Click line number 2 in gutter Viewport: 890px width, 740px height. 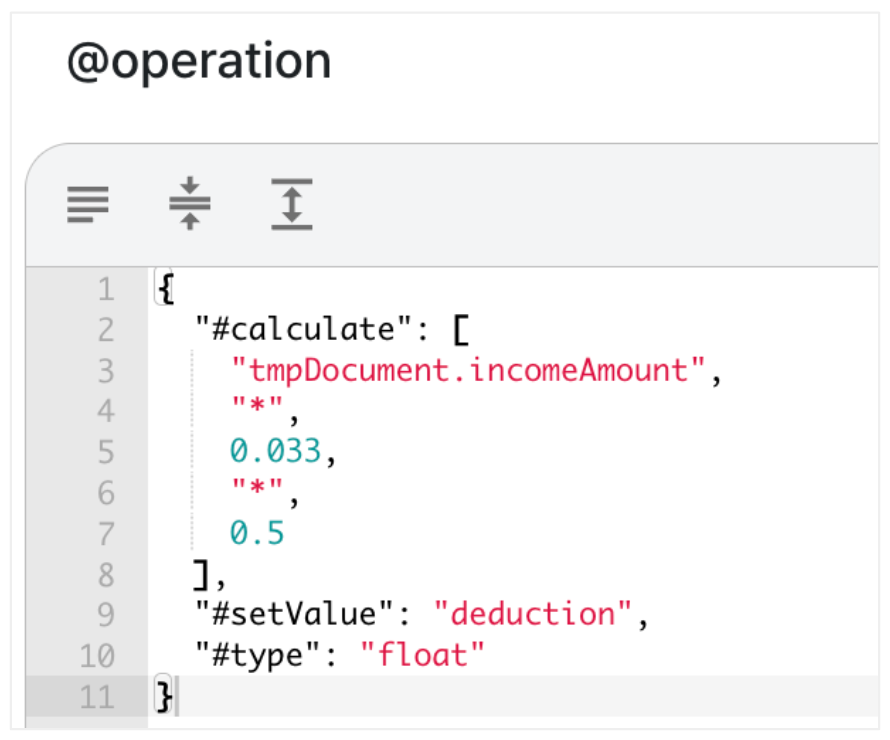106,330
